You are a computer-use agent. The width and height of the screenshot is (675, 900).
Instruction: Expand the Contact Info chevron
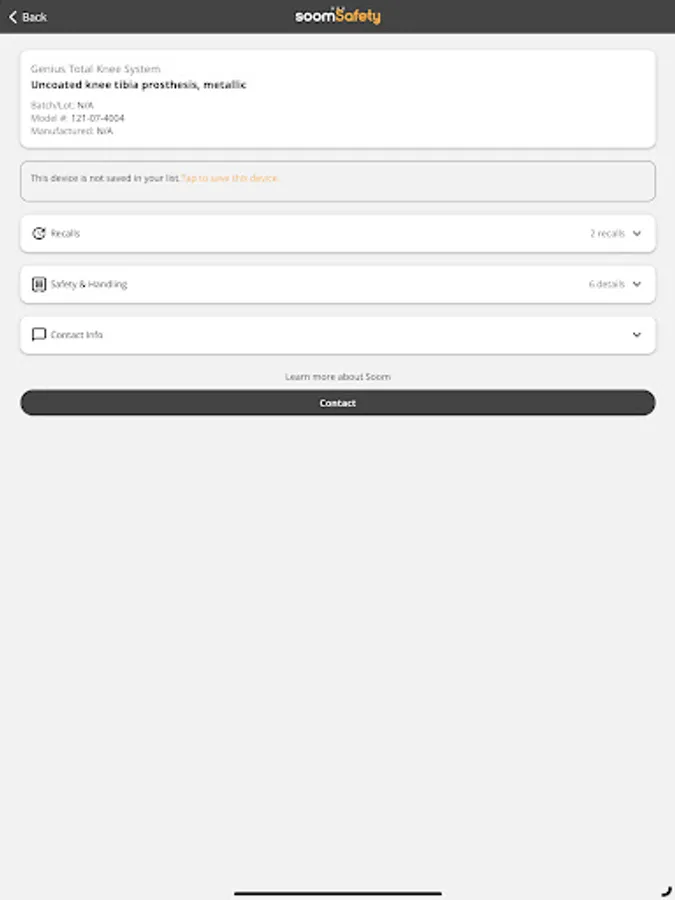pos(637,335)
